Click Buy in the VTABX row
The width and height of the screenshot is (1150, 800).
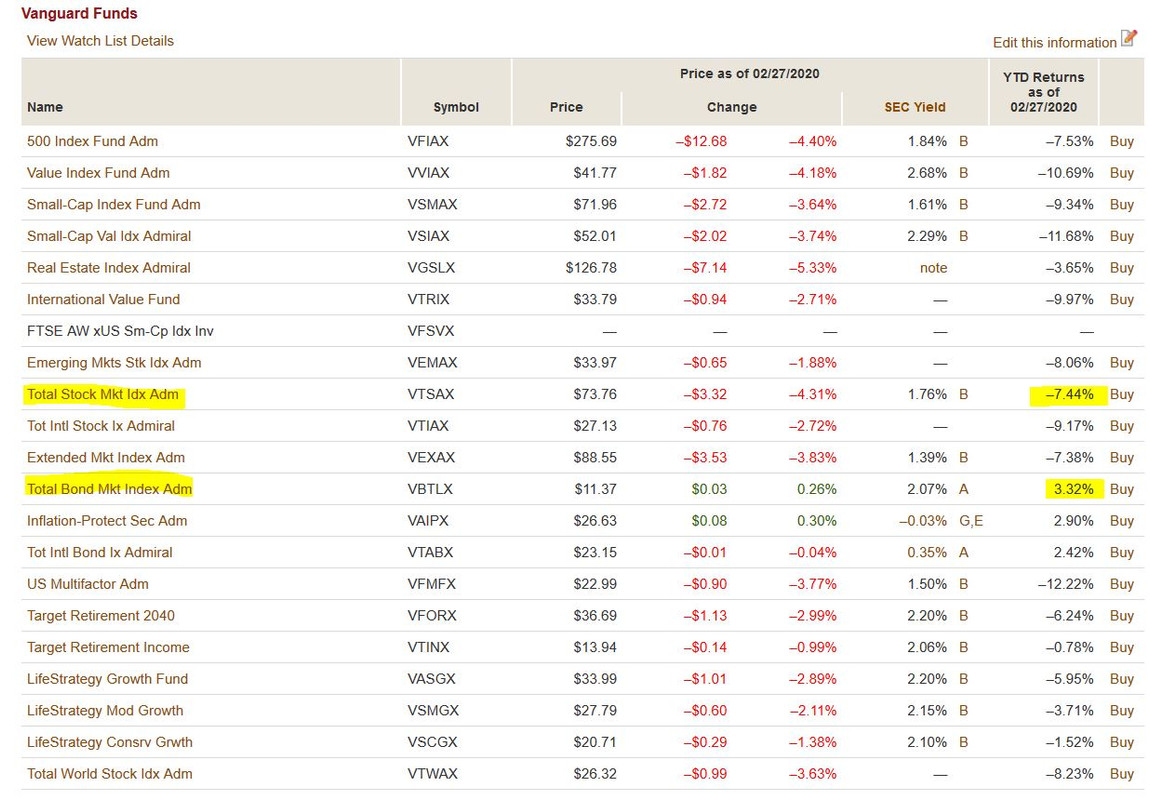1121,551
